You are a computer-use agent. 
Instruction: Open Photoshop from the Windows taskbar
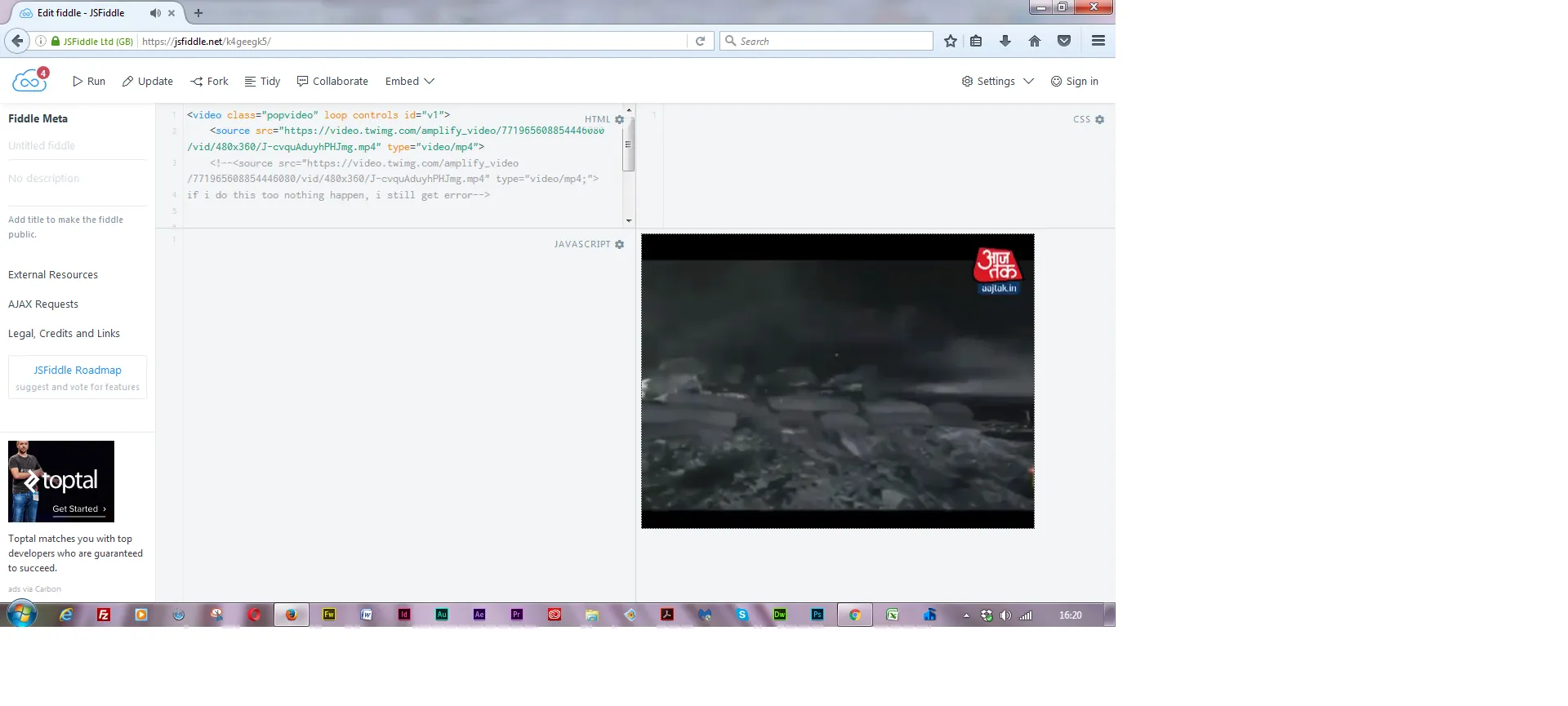coord(817,615)
